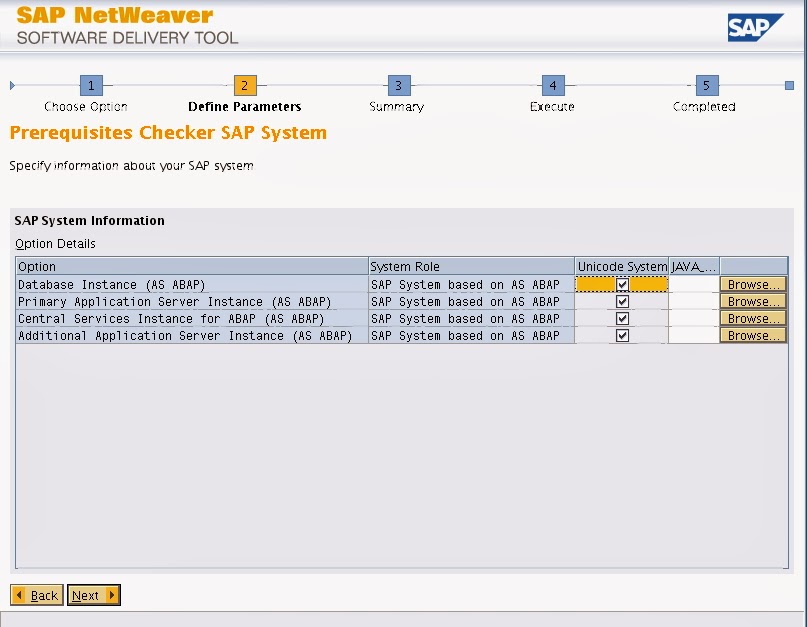Select the Summary wizard step label
807x627 pixels.
click(397, 105)
